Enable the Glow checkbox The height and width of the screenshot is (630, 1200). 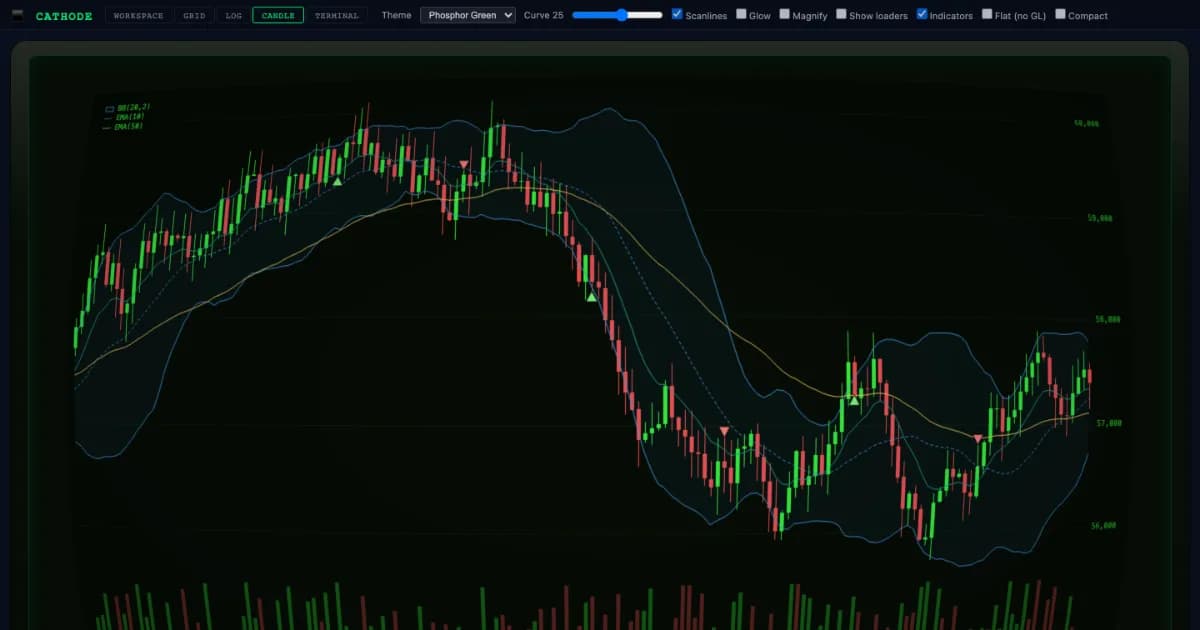(741, 14)
